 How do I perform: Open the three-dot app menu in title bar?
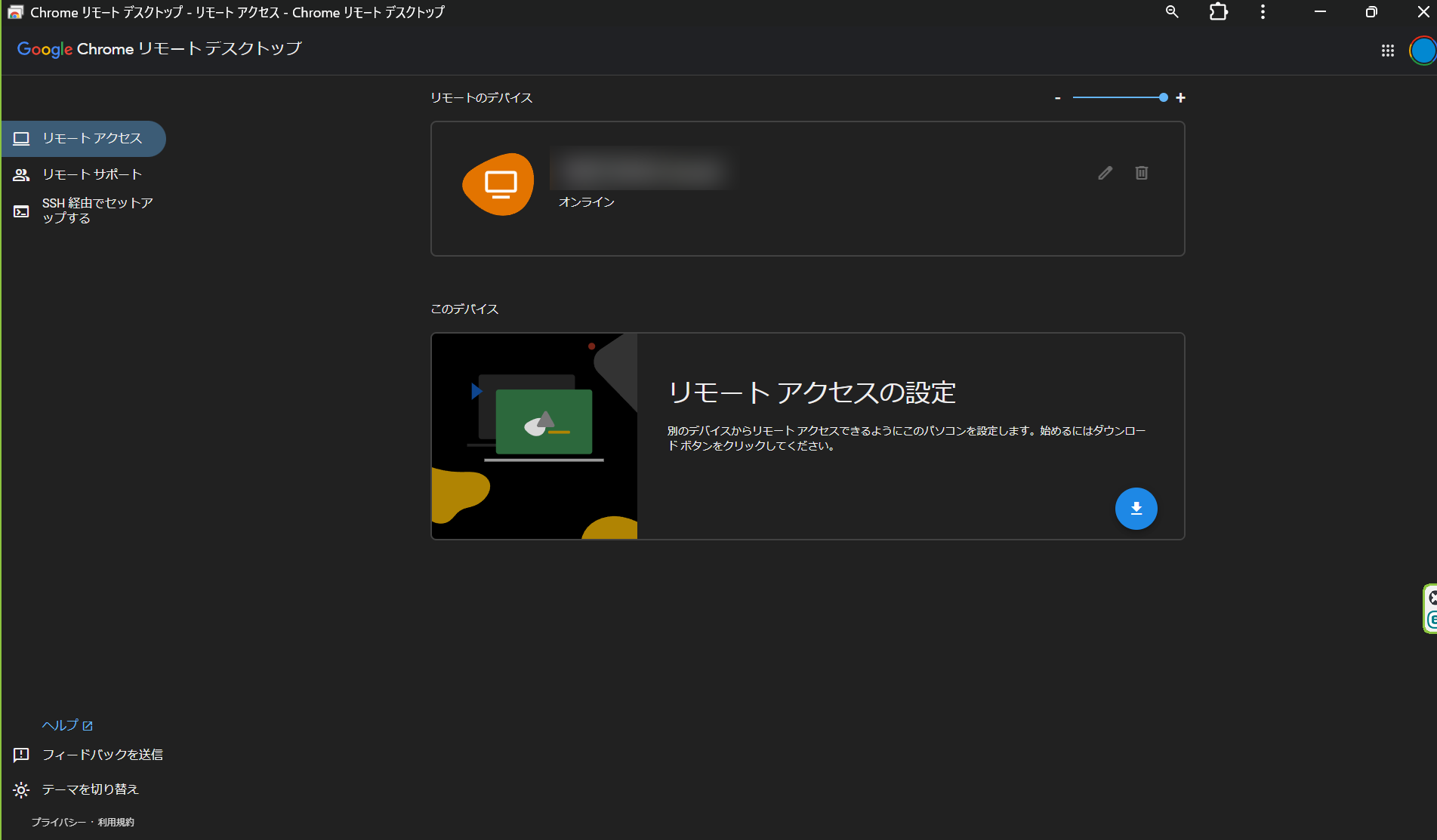click(x=1263, y=12)
